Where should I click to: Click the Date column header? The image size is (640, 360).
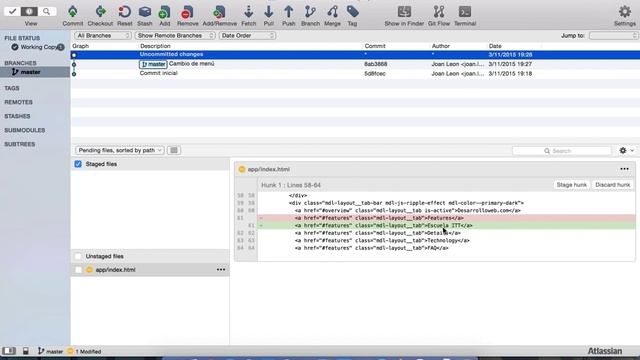pyautogui.click(x=495, y=46)
